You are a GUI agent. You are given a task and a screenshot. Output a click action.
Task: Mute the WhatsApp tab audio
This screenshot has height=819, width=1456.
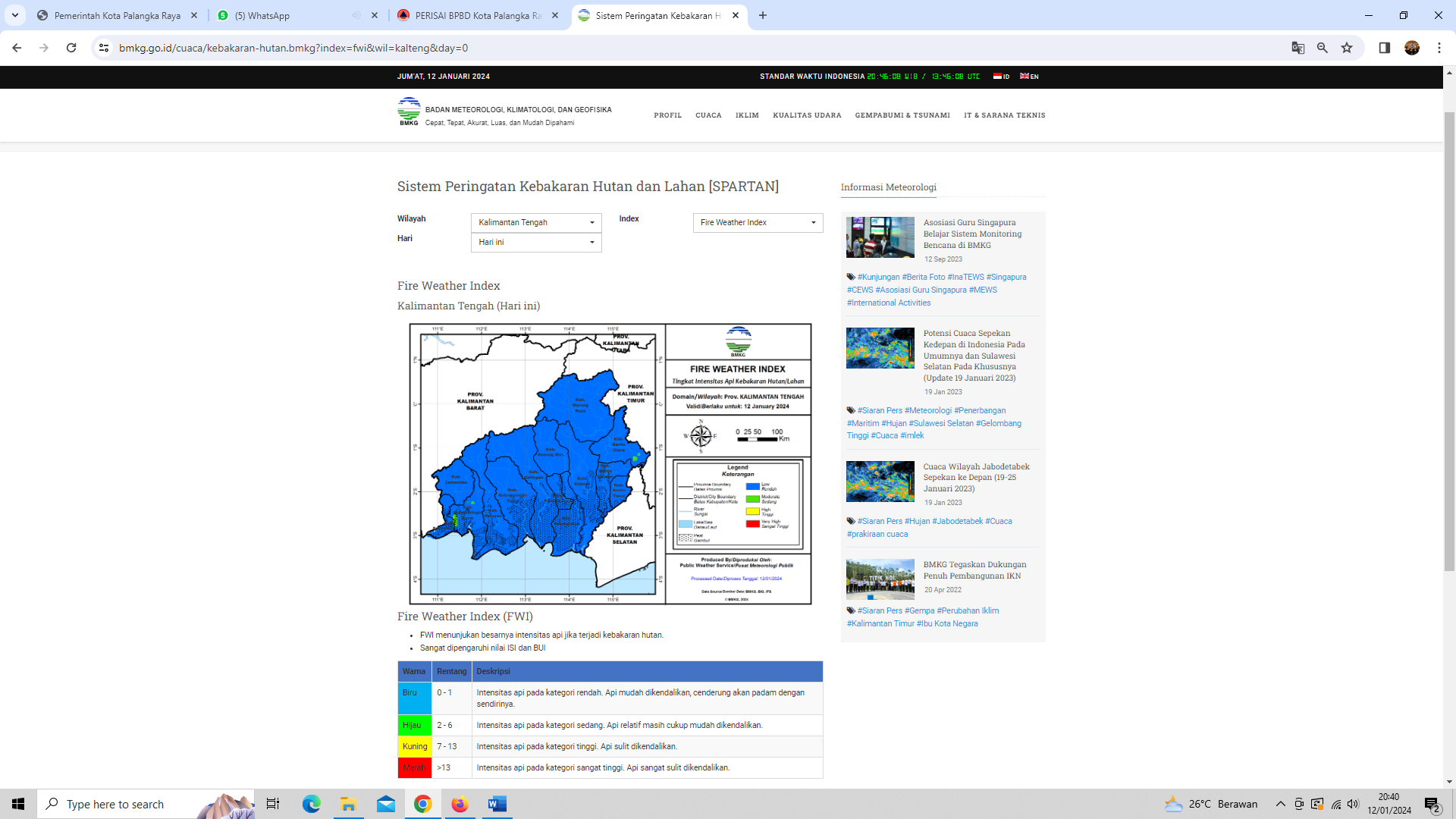tap(356, 15)
